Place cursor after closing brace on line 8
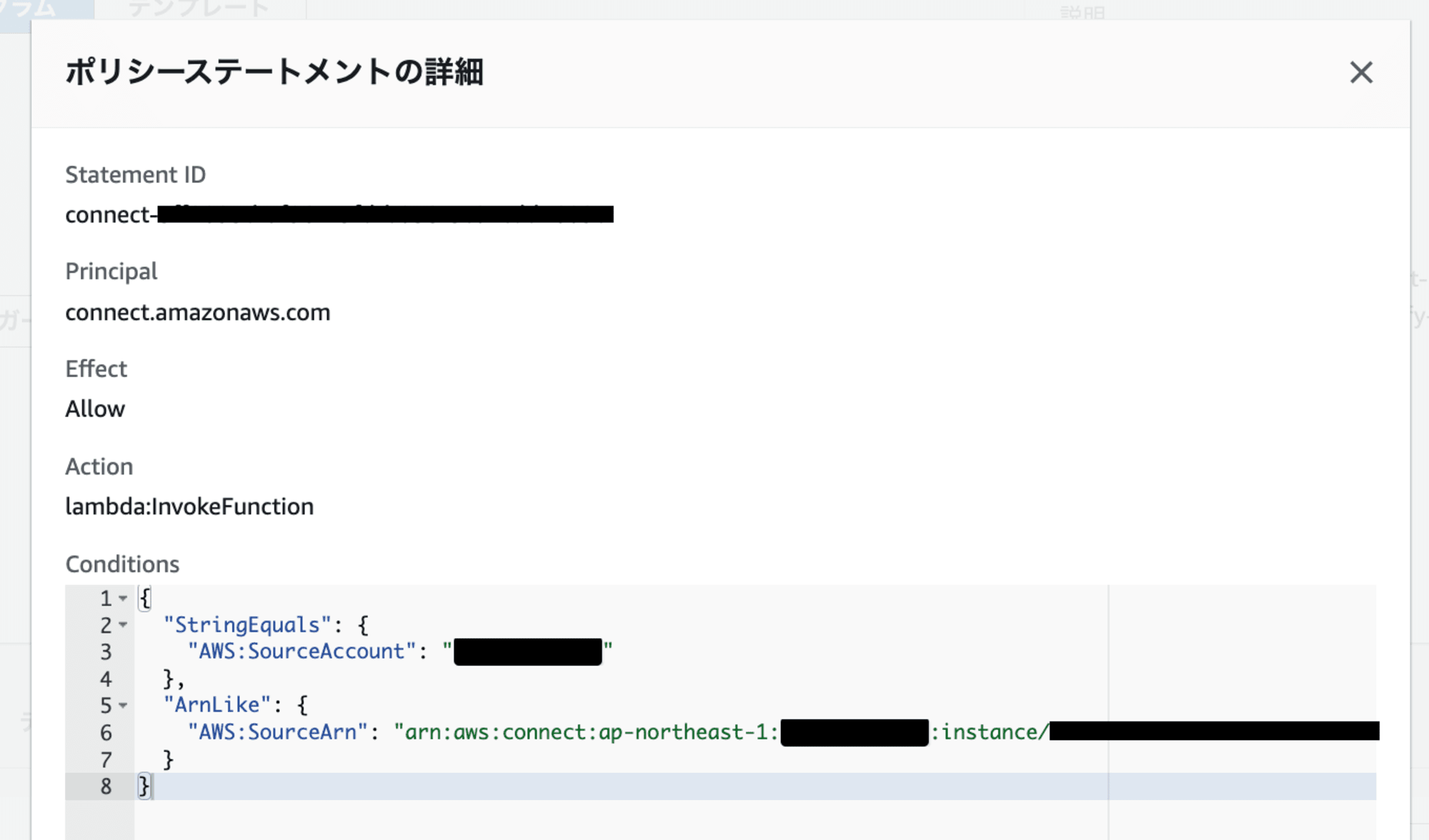The image size is (1429, 840). 152,786
